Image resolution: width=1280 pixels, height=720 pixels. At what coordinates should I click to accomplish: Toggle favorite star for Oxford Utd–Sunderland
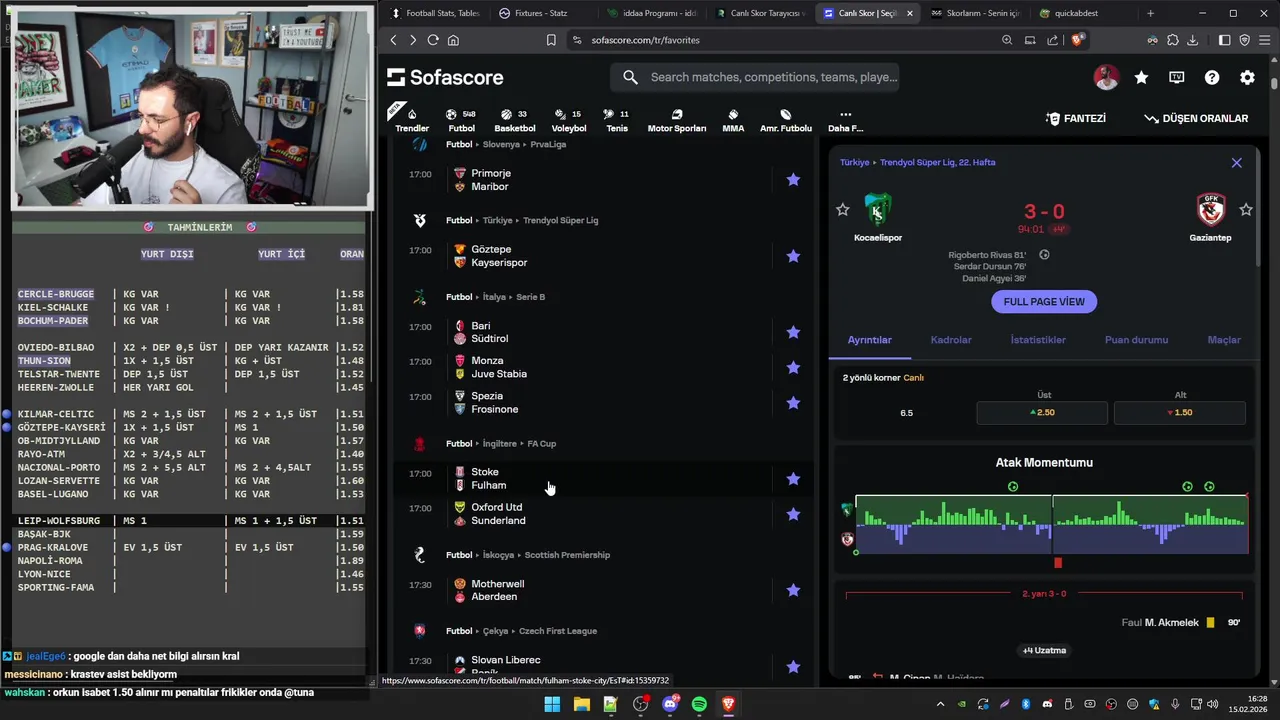[793, 514]
